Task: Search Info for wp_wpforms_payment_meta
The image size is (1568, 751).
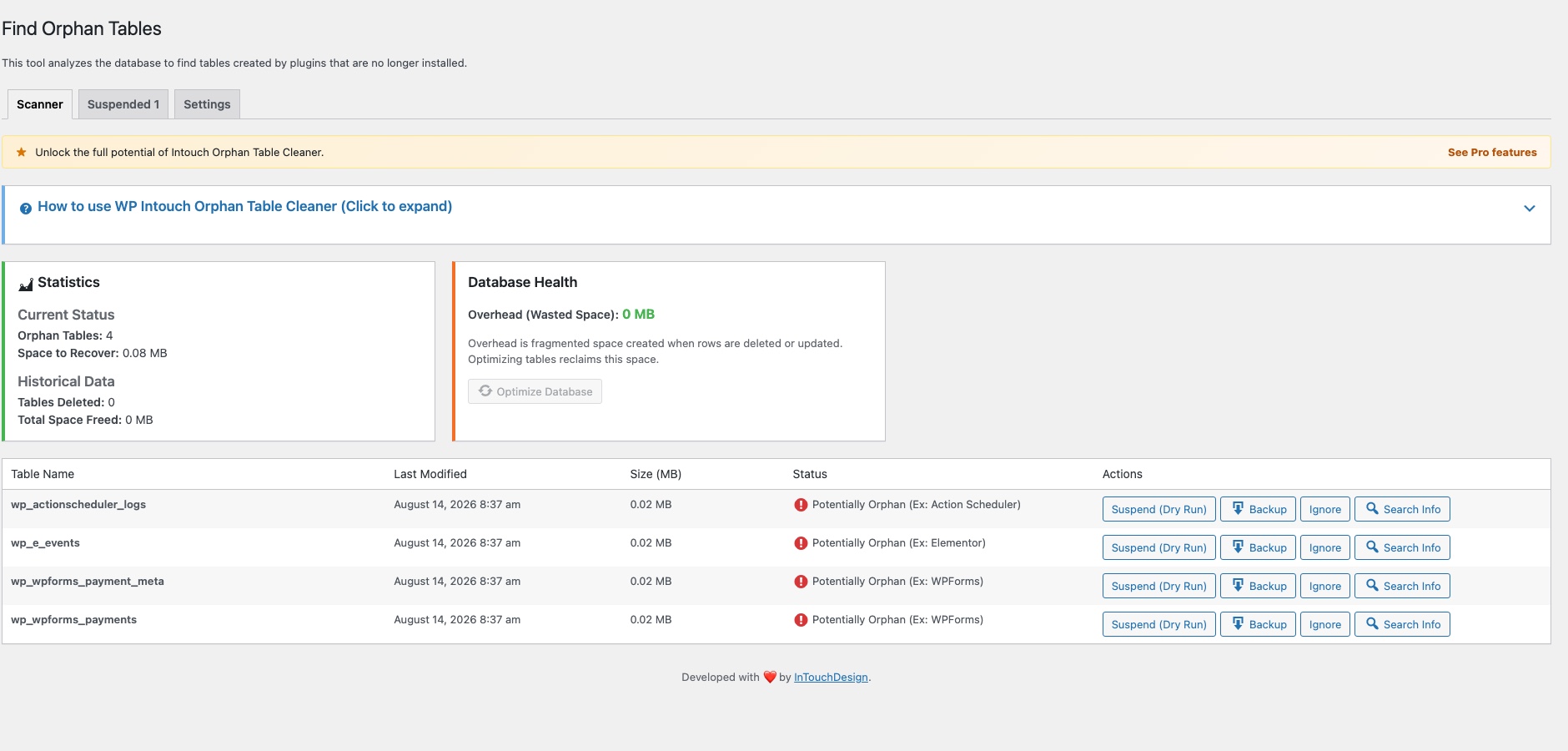Action: tap(1402, 586)
